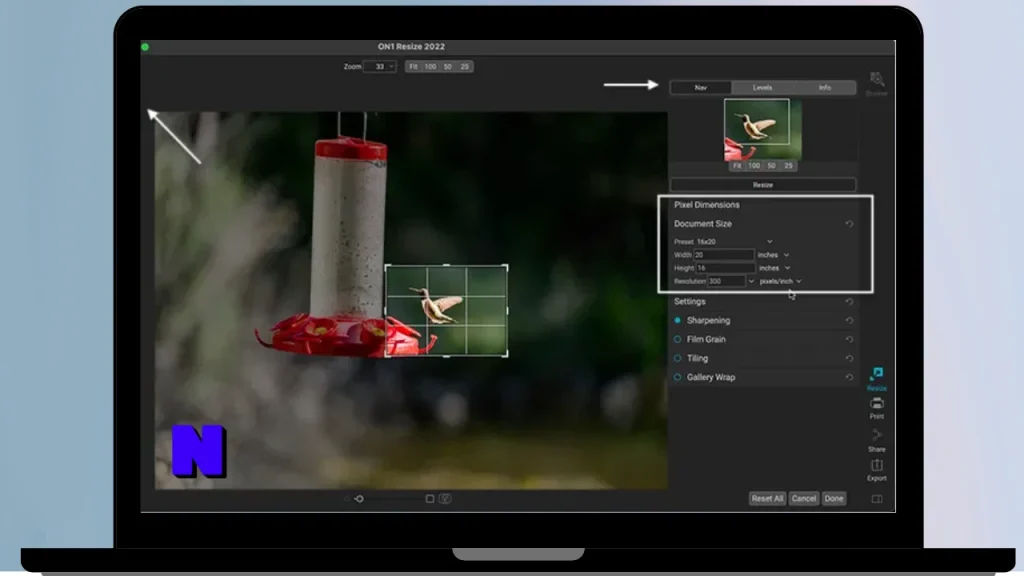Click the Resolution input field
Viewport: 1024px width, 576px height.
click(726, 281)
